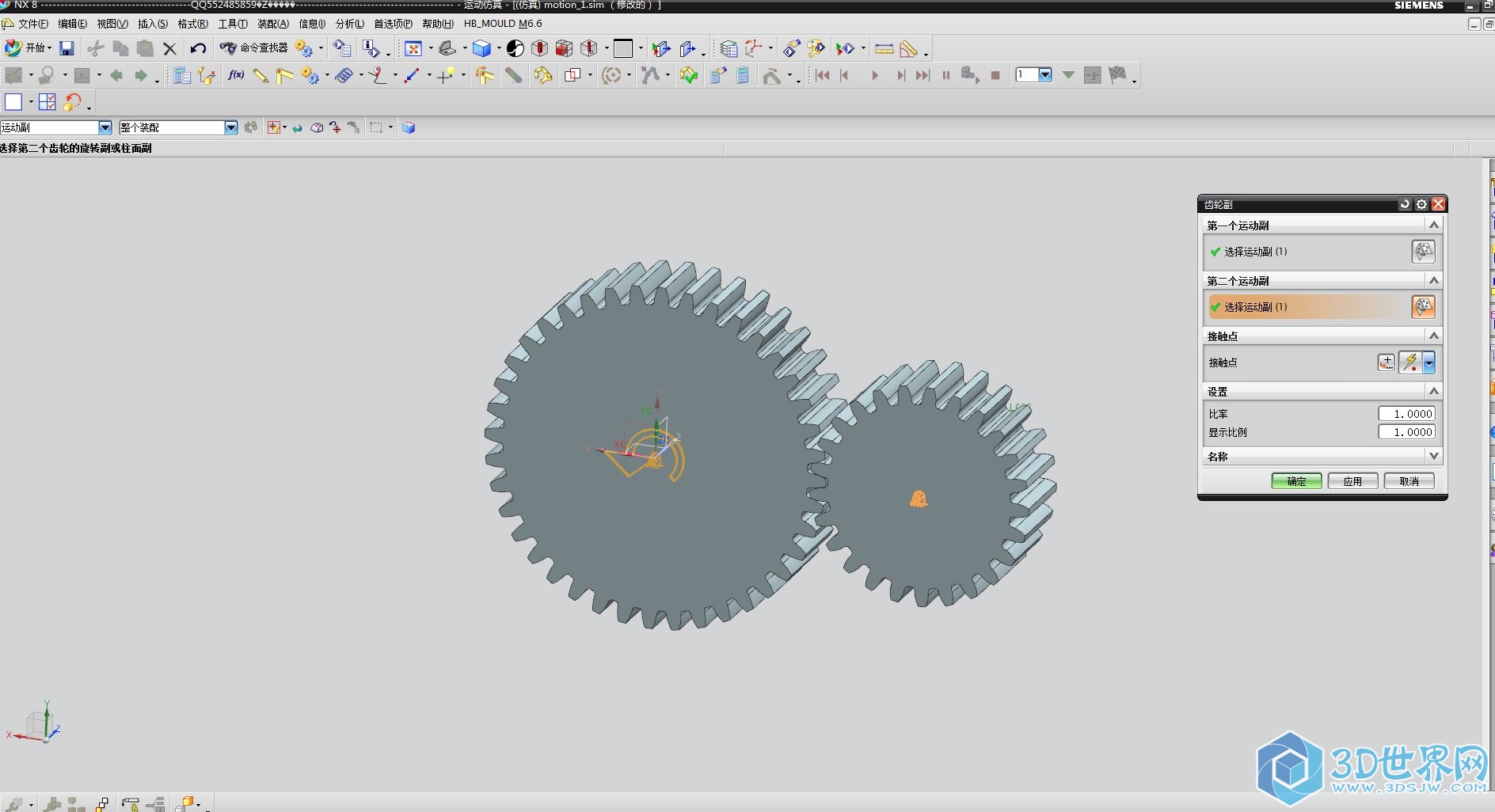1495x812 pixels.
Task: Open the 插入(S) menu
Action: click(153, 24)
